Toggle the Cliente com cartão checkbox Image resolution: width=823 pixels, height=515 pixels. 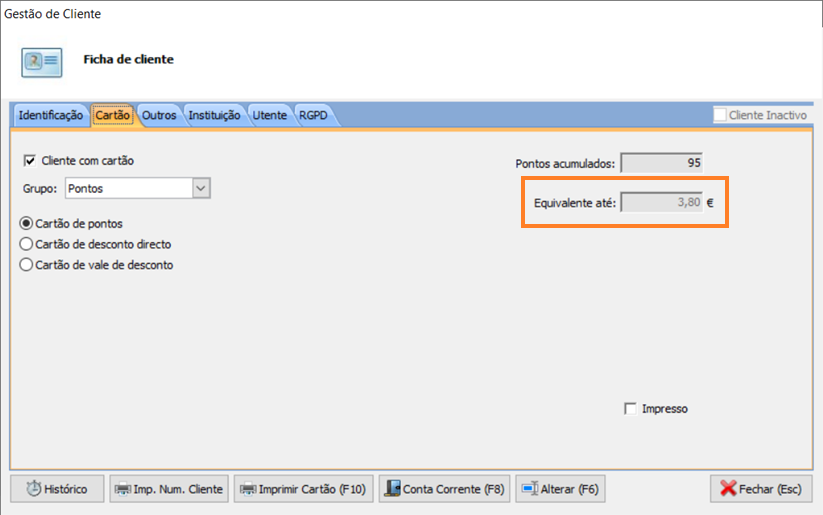coord(29,160)
